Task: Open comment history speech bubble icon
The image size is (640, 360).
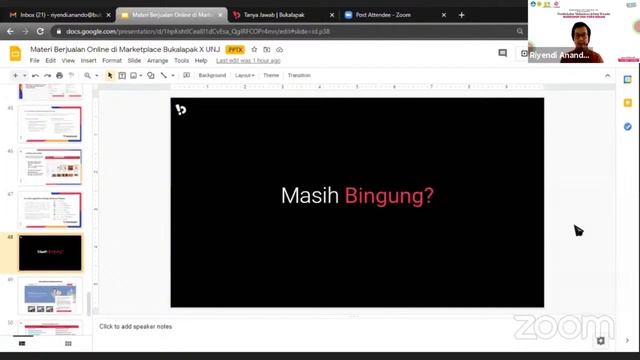Action: pyautogui.click(x=503, y=53)
